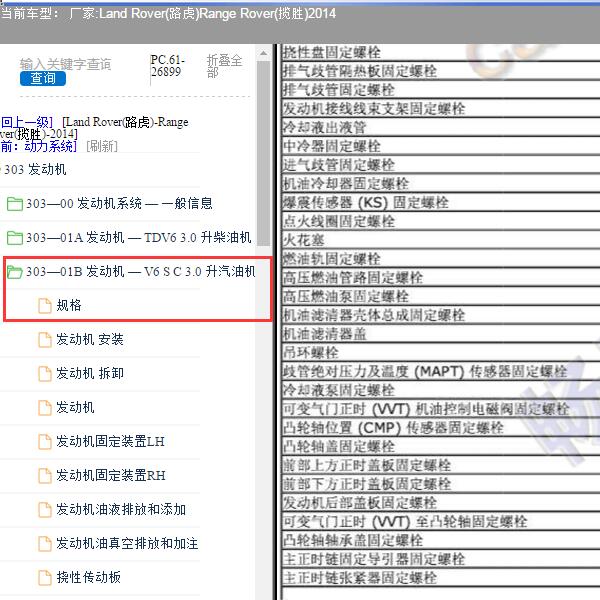This screenshot has width=600, height=600.
Task: Select table row 中冷器固定螺栓
Action: point(440,146)
